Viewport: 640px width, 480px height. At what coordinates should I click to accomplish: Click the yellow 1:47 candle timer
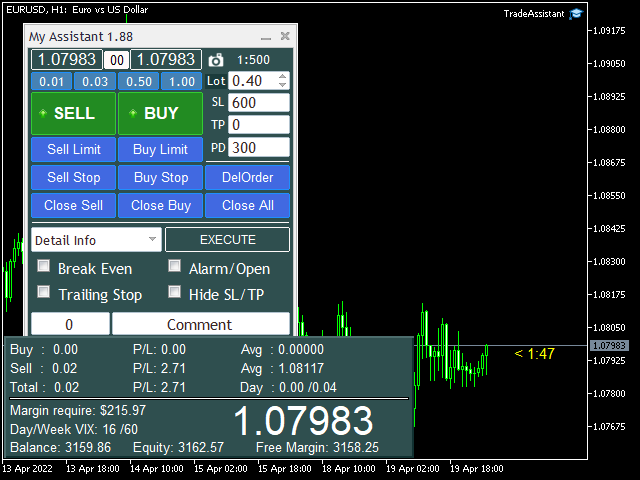pyautogui.click(x=534, y=354)
